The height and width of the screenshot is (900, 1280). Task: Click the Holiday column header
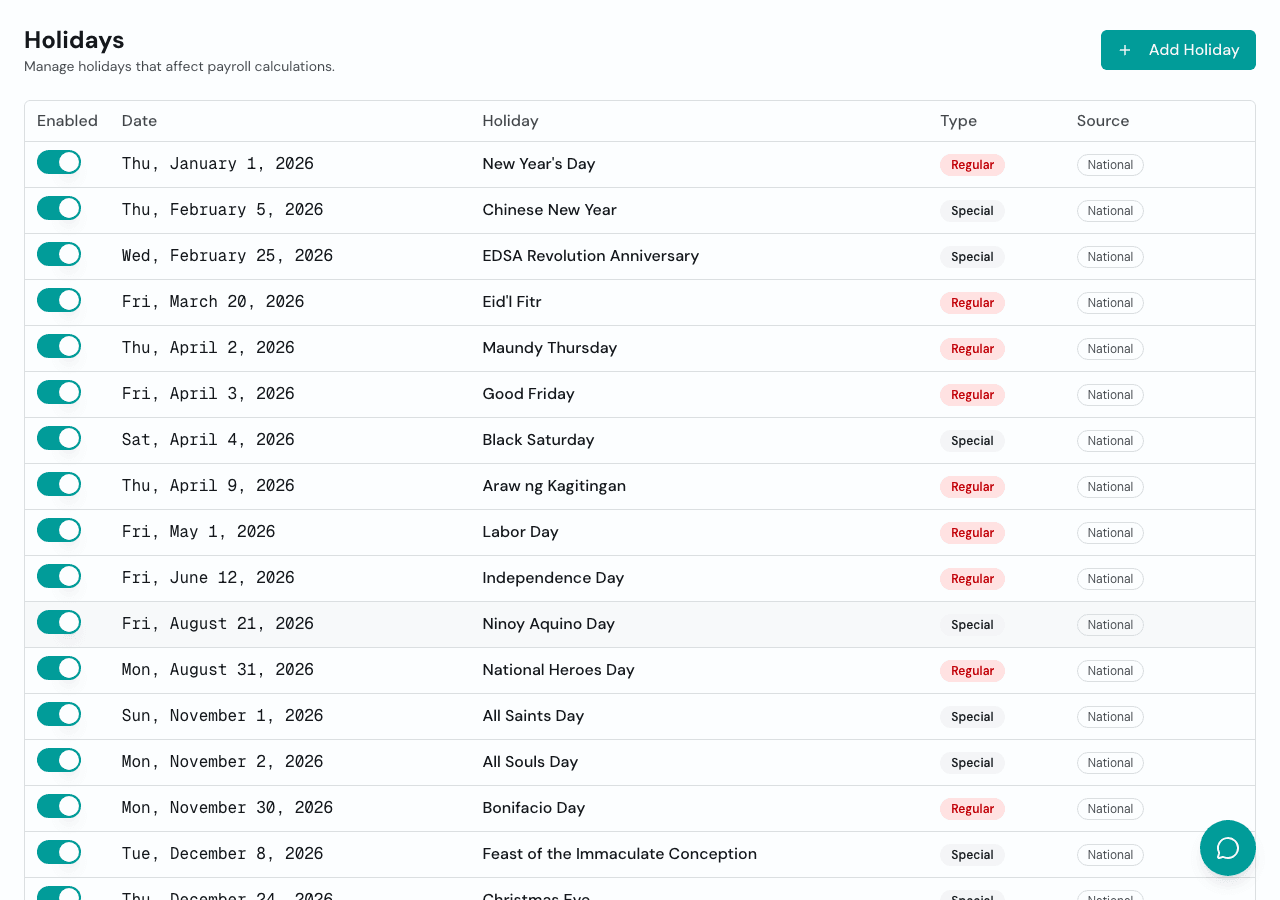(510, 121)
